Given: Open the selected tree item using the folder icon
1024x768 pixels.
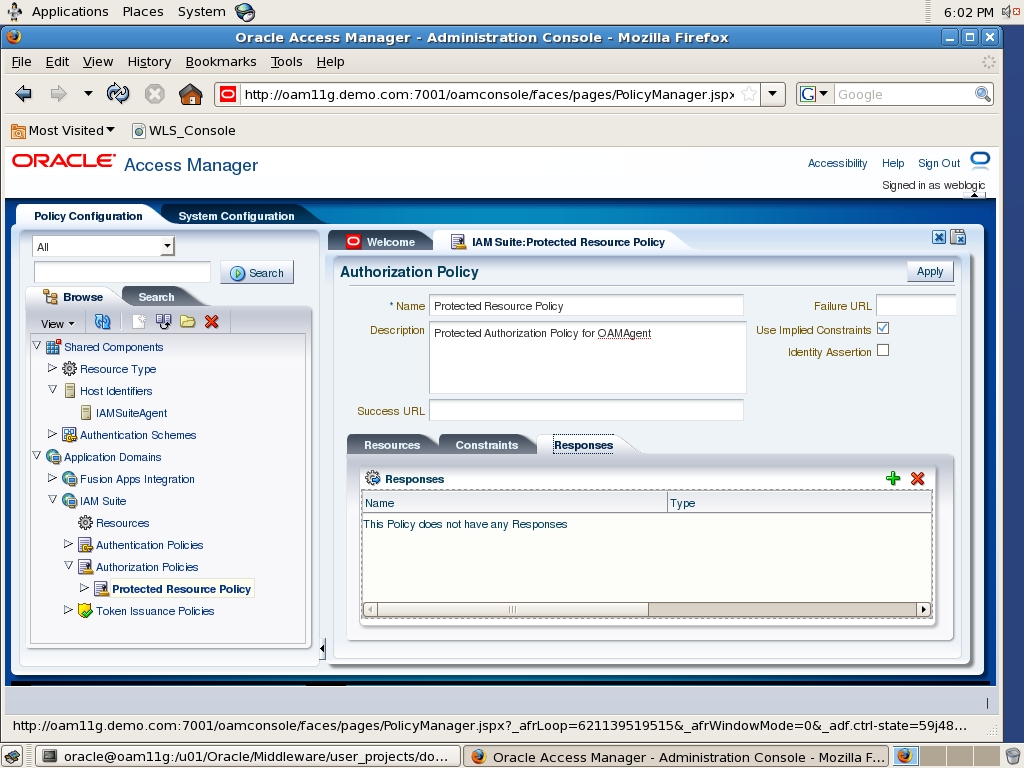Looking at the screenshot, I should (189, 321).
